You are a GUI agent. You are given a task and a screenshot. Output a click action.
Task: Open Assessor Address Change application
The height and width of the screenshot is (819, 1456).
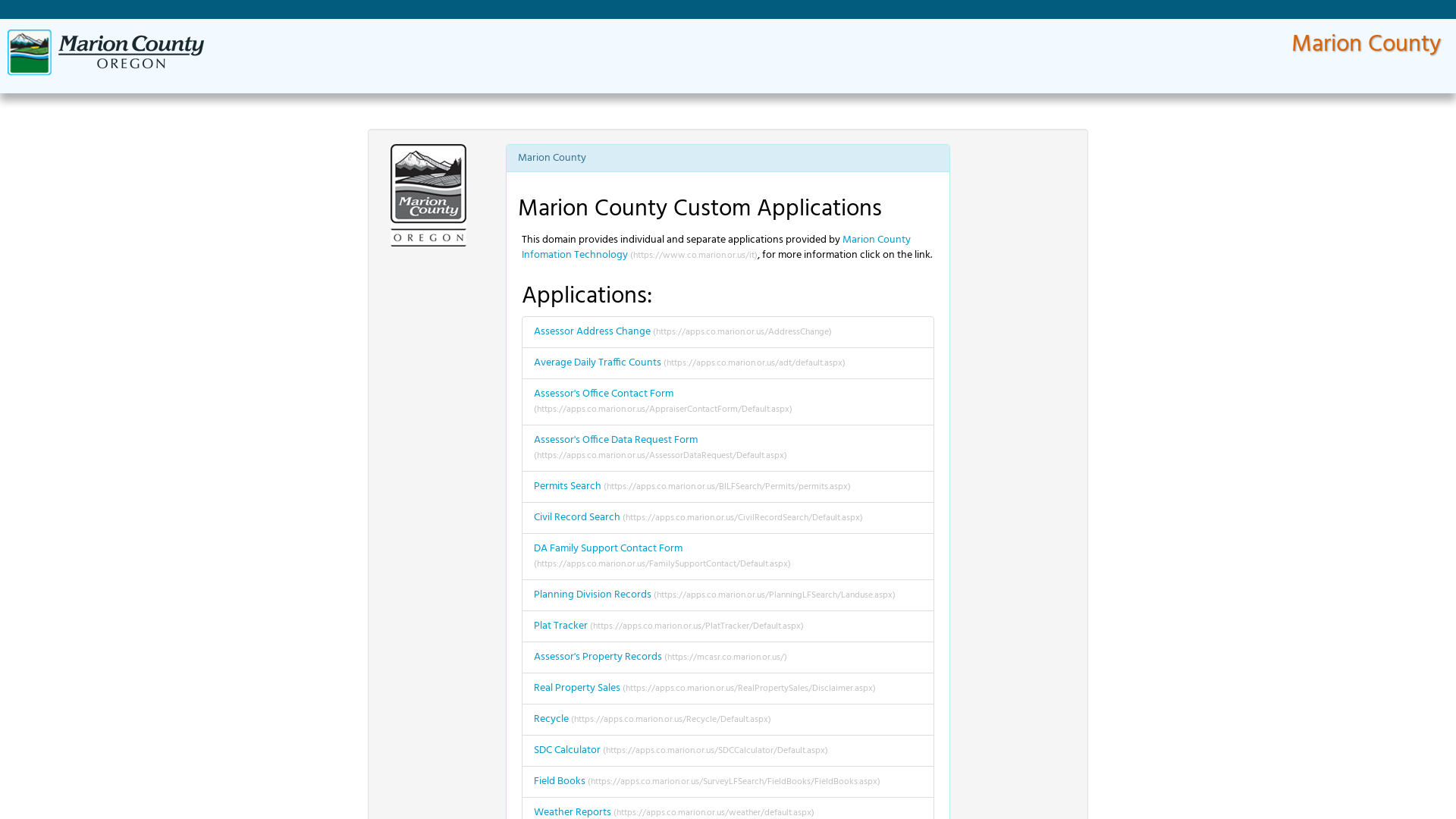tap(591, 331)
